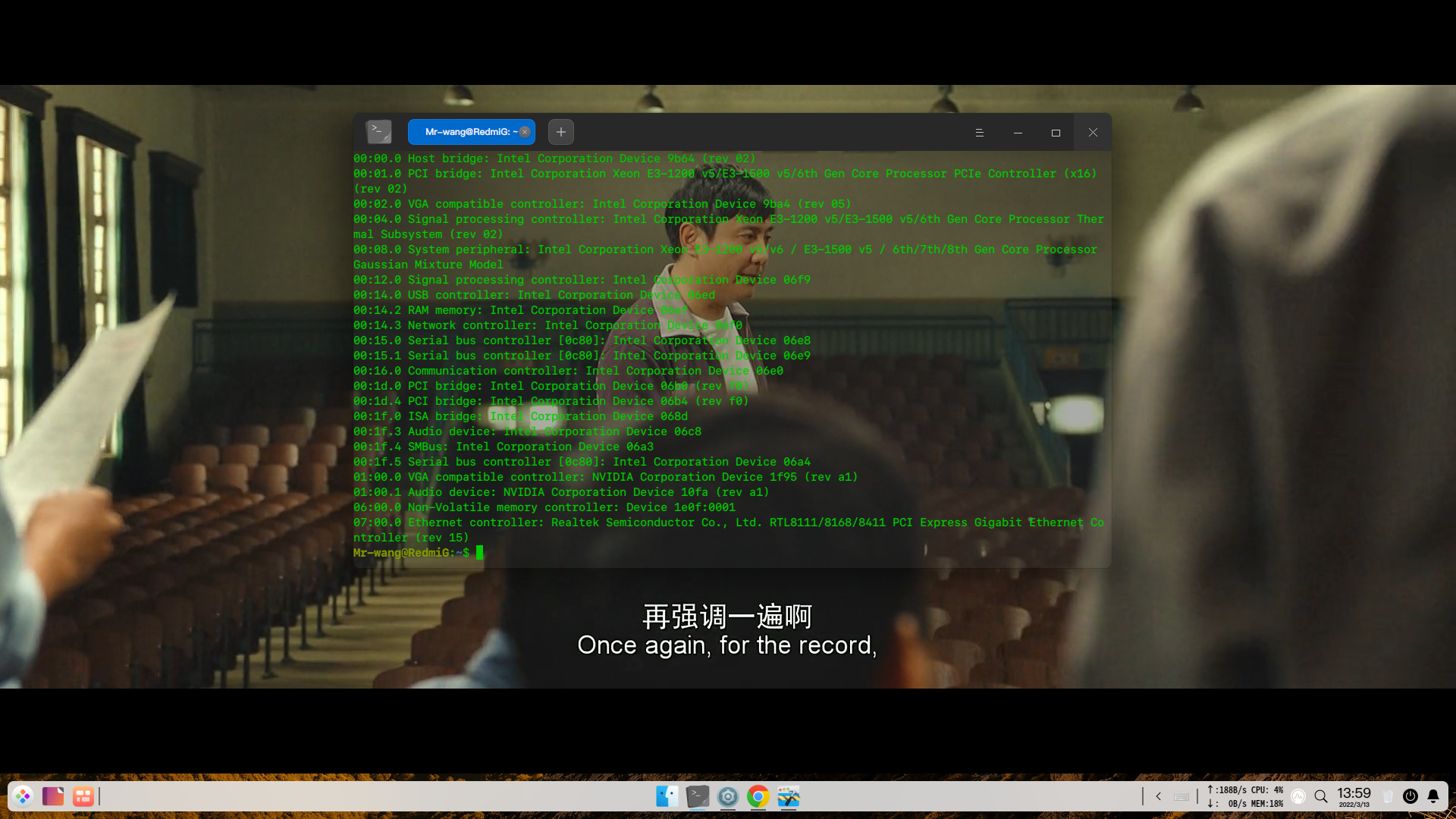Toggle the onscreen keyboard tray indicator

click(x=1181, y=796)
